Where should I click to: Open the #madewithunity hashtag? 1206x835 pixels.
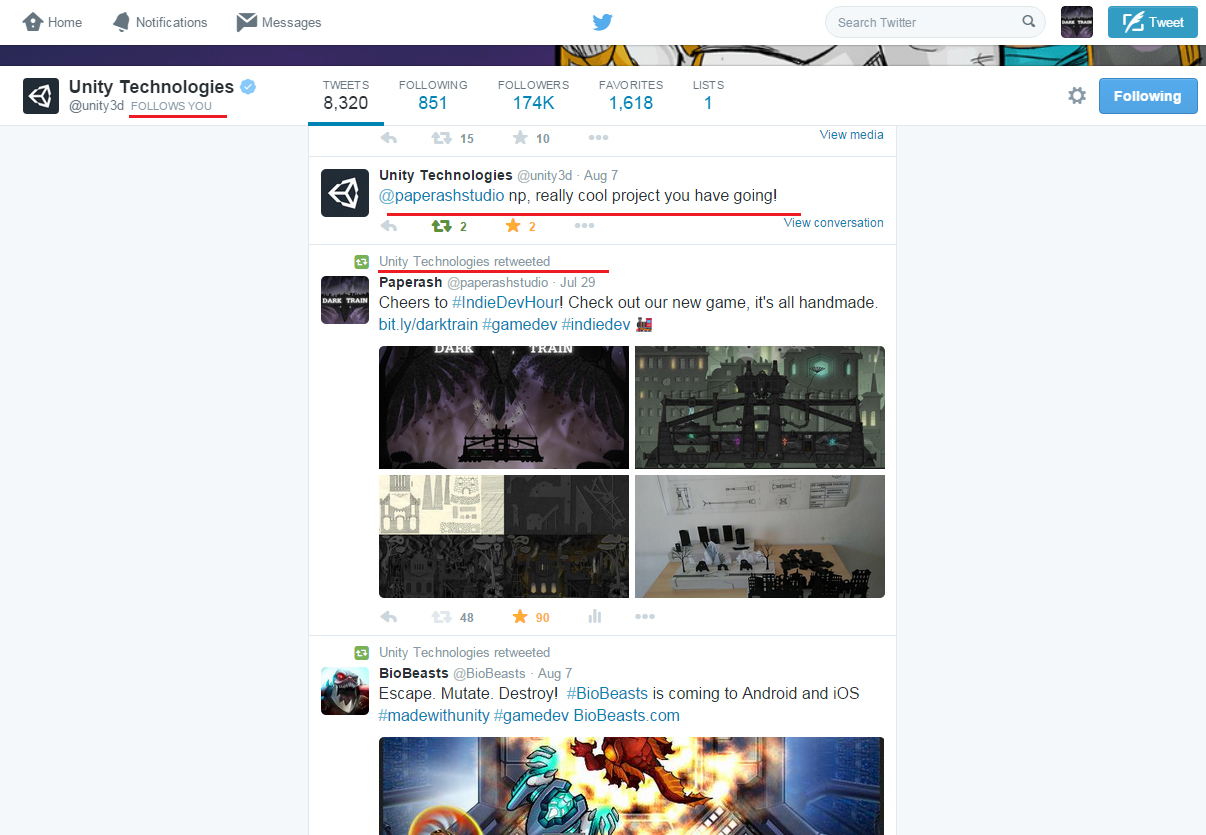[434, 716]
